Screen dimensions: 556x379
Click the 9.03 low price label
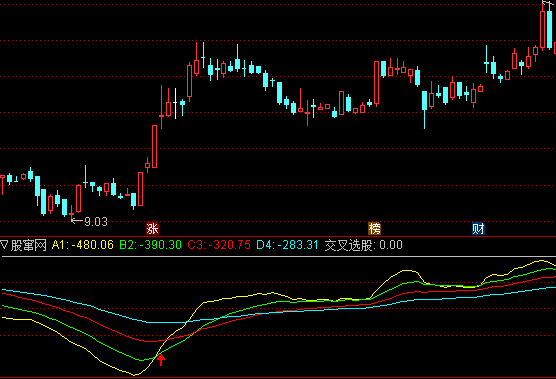coord(96,222)
